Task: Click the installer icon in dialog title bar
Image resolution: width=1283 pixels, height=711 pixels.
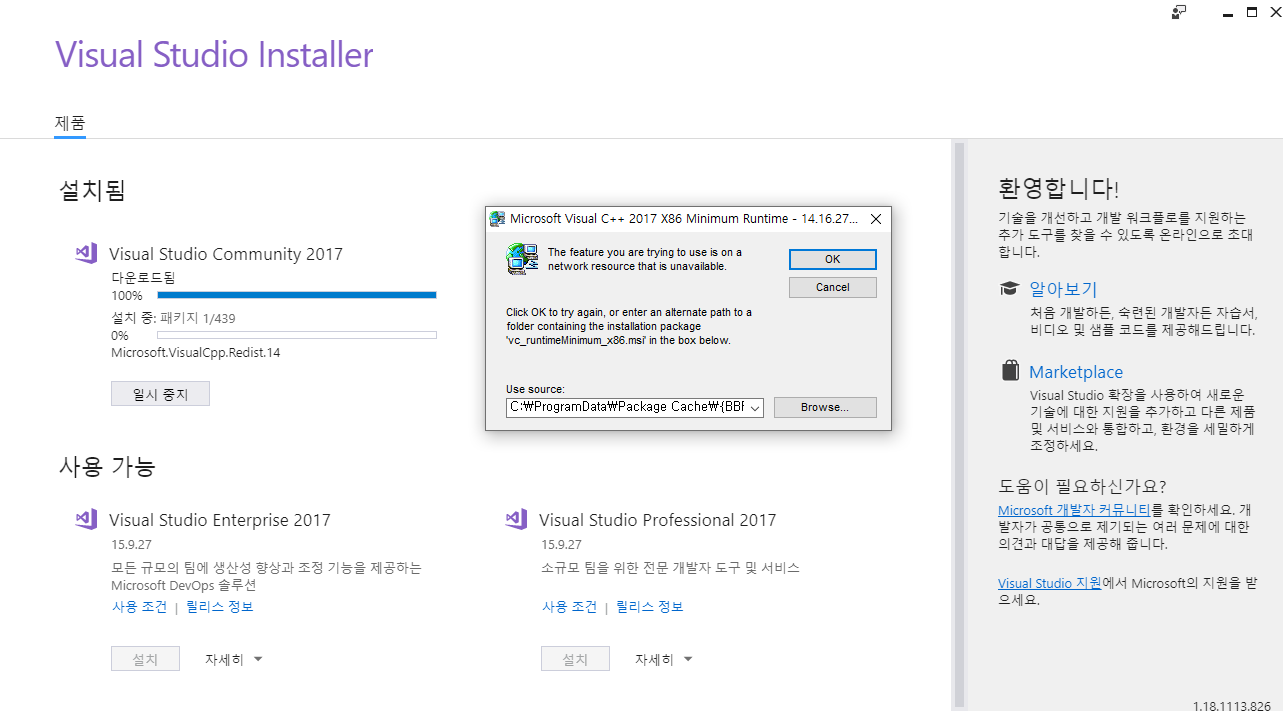Action: [x=497, y=218]
